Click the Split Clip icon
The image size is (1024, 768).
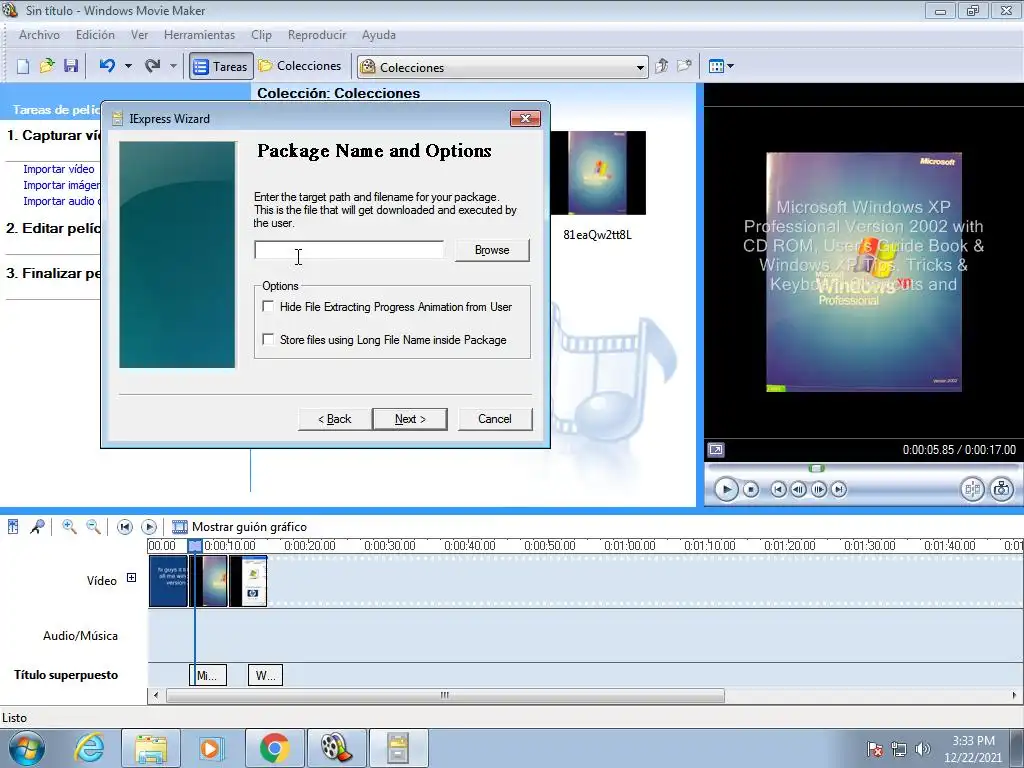972,489
